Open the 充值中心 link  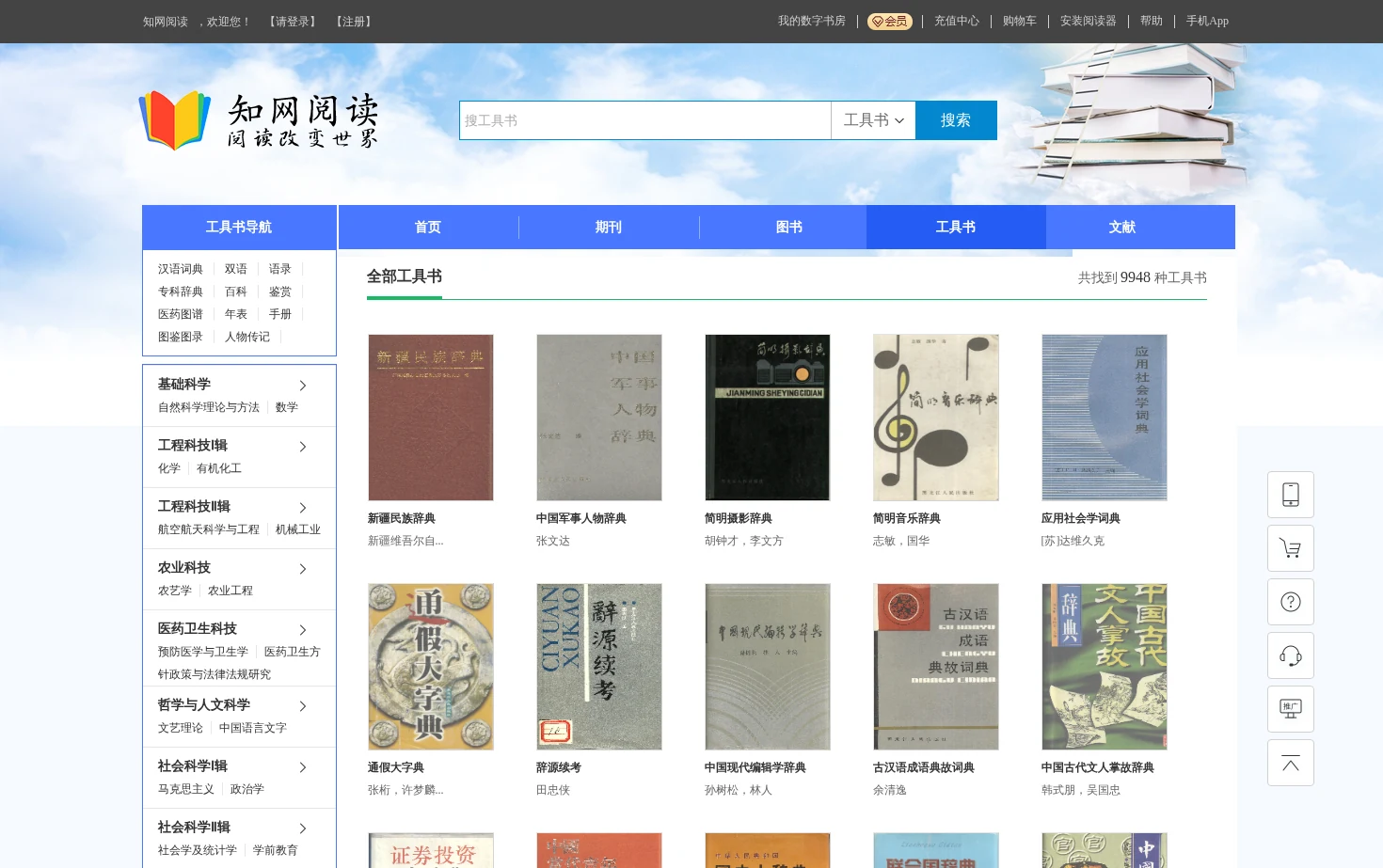click(x=957, y=21)
